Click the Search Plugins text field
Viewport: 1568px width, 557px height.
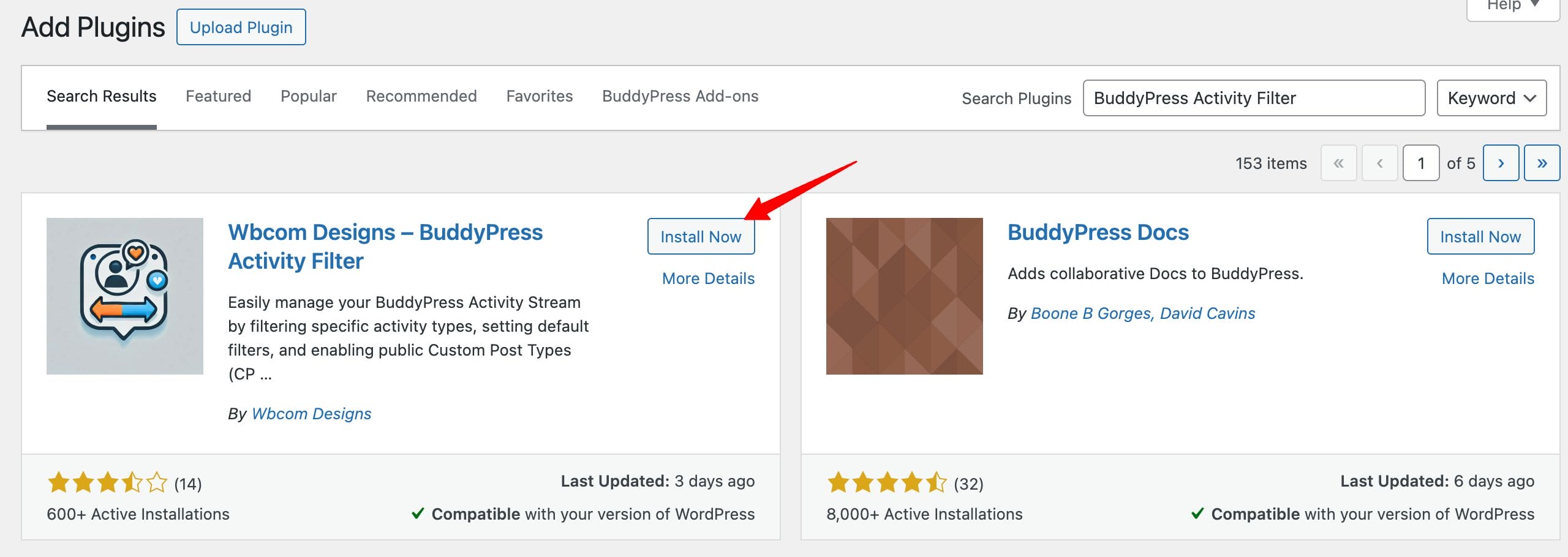(1253, 98)
